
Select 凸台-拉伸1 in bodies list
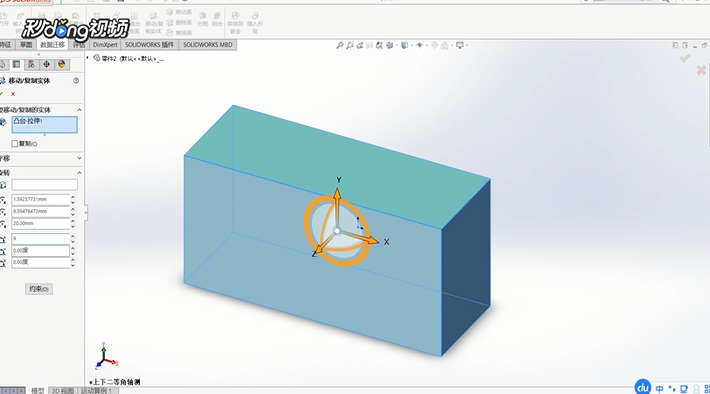pyautogui.click(x=28, y=121)
